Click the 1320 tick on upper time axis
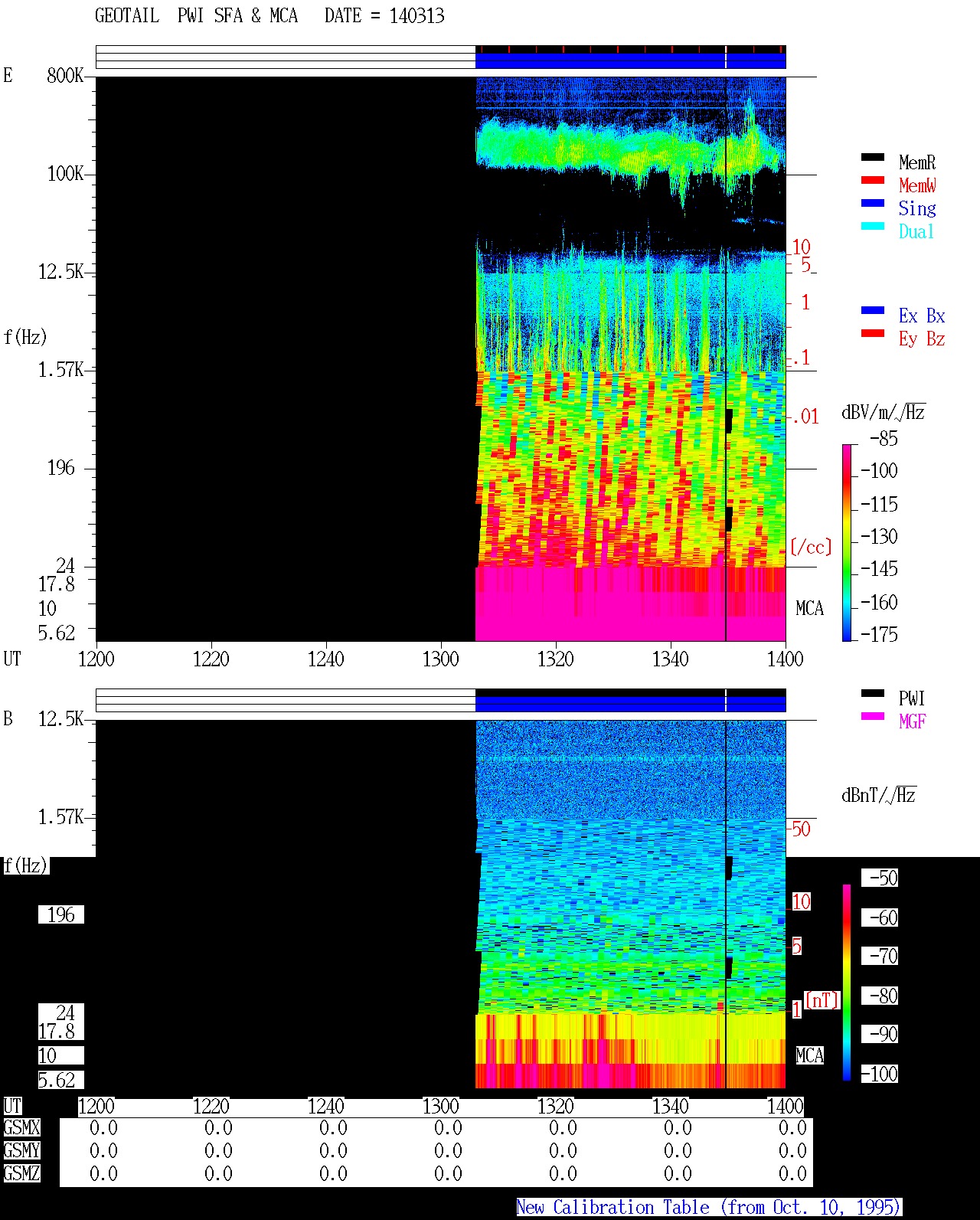This screenshot has width=980, height=1220. [556, 659]
